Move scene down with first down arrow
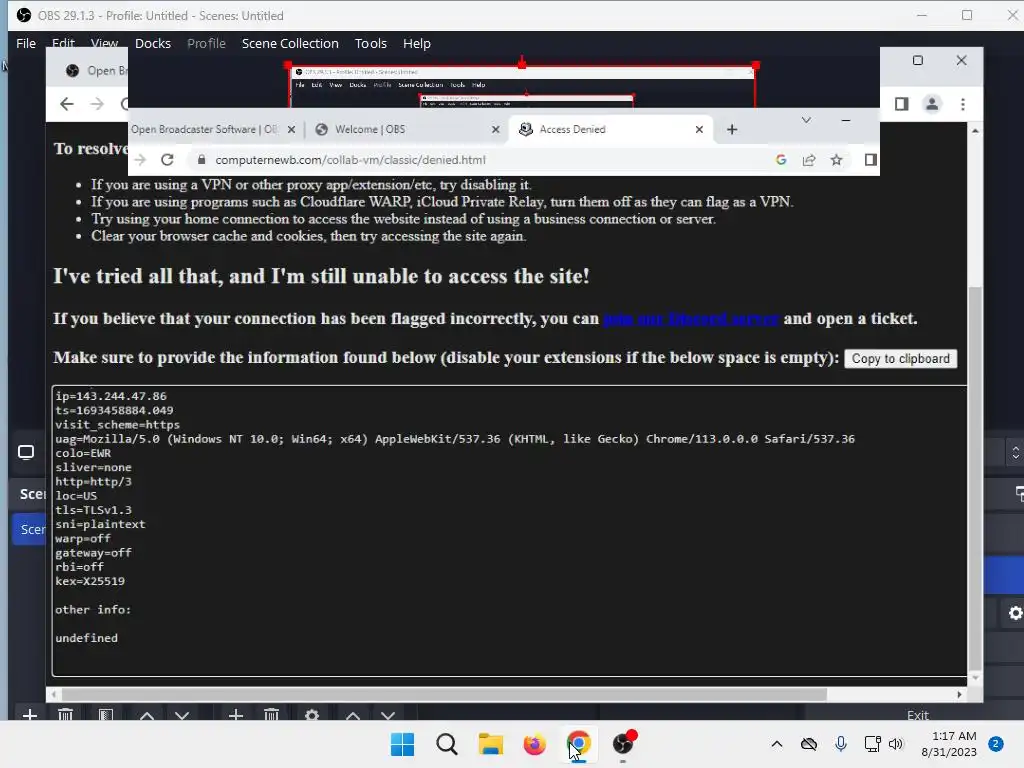Screen dimensions: 1024x768 pyautogui.click(x=182, y=716)
